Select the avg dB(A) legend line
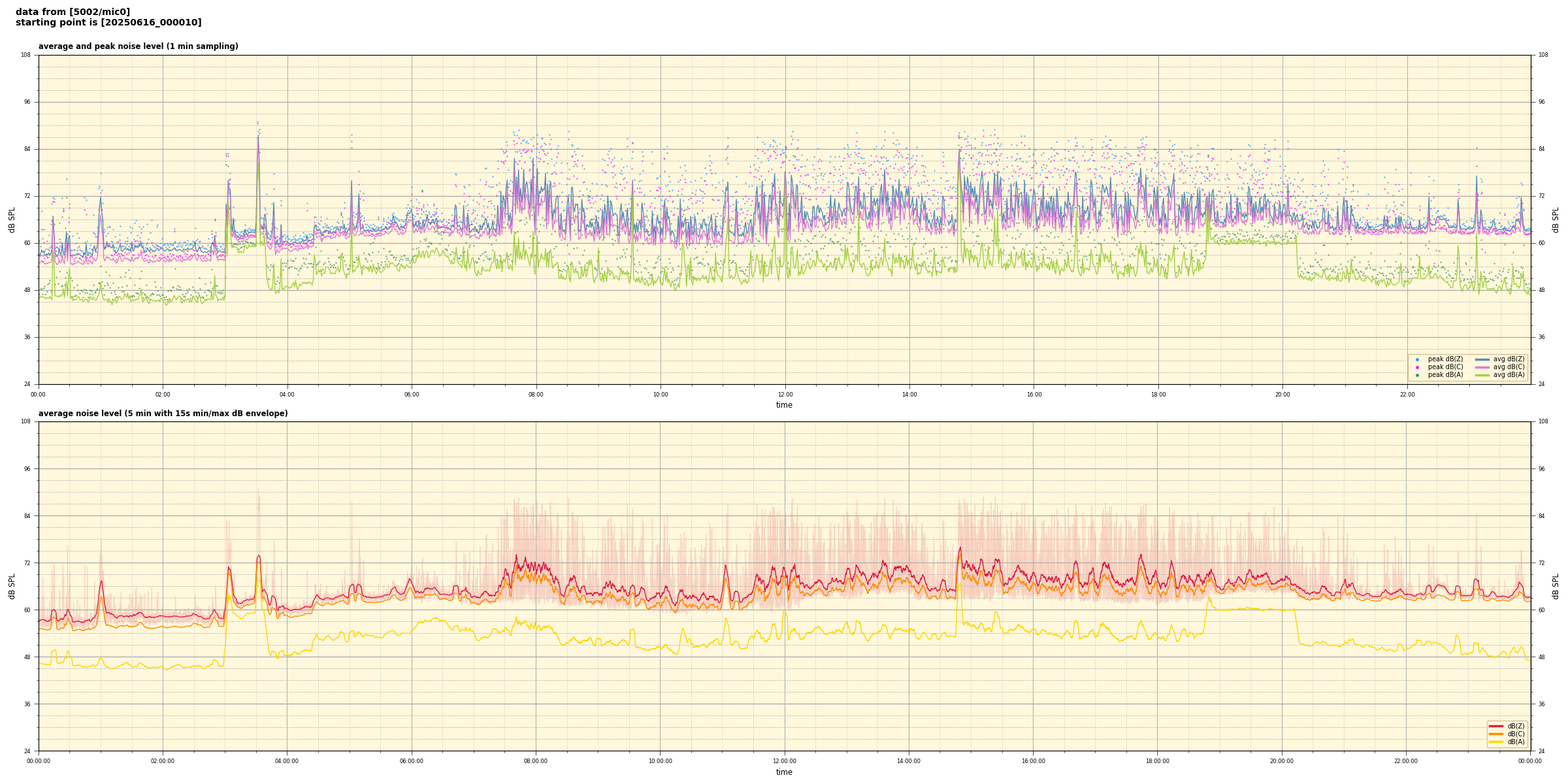Image resolution: width=1568 pixels, height=784 pixels. [1482, 375]
